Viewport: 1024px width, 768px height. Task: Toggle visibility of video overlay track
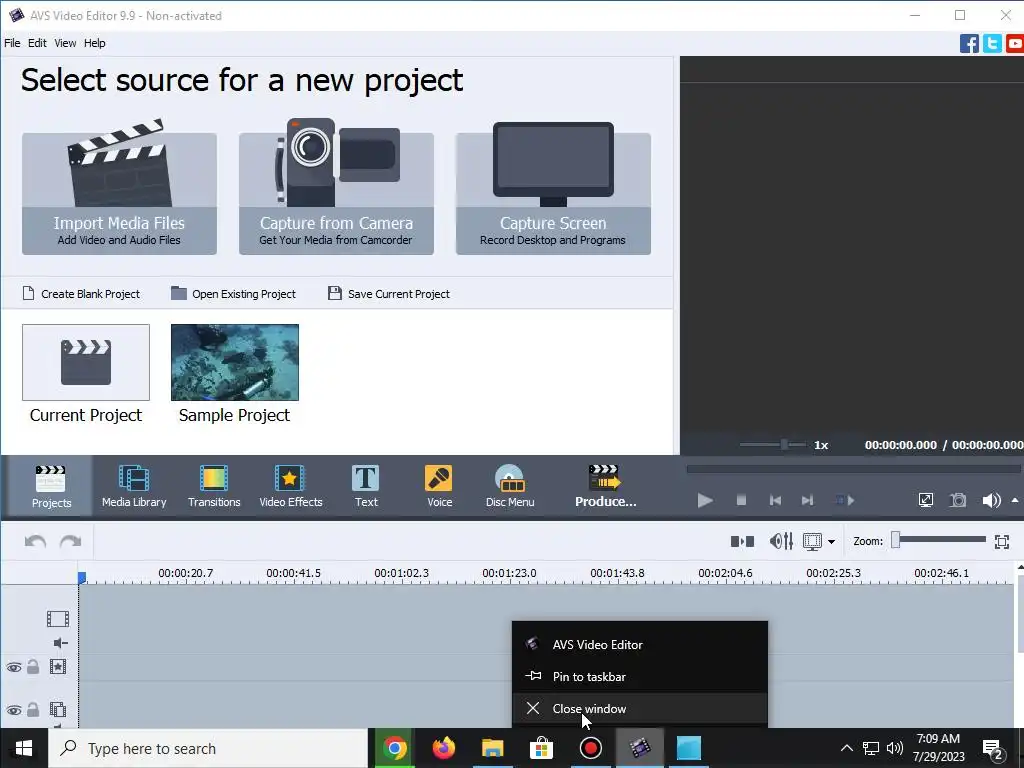[14, 710]
